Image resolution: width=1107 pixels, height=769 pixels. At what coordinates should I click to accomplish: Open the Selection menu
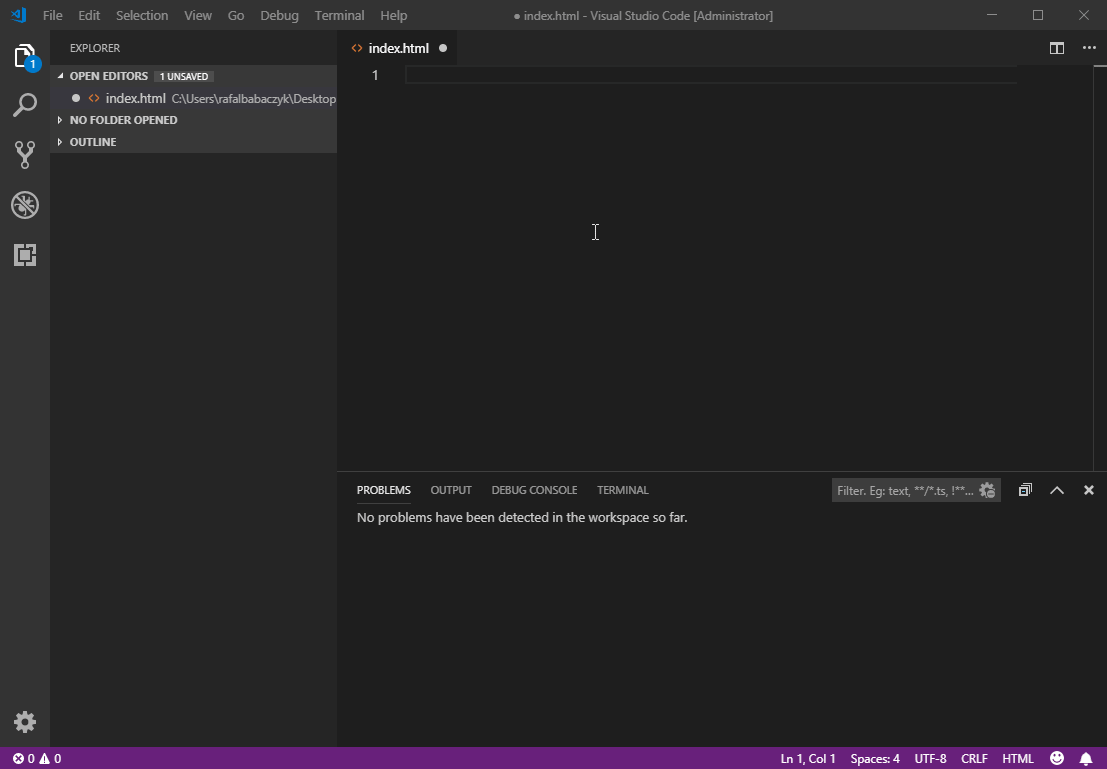pyautogui.click(x=142, y=15)
